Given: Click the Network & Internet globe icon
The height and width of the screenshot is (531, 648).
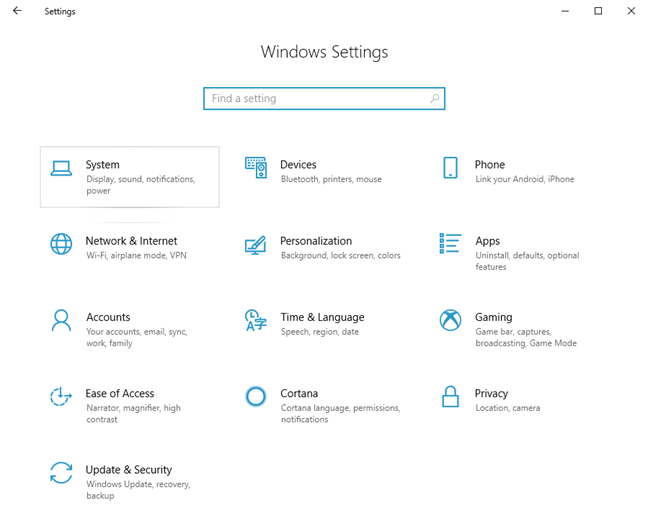Looking at the screenshot, I should [61, 244].
